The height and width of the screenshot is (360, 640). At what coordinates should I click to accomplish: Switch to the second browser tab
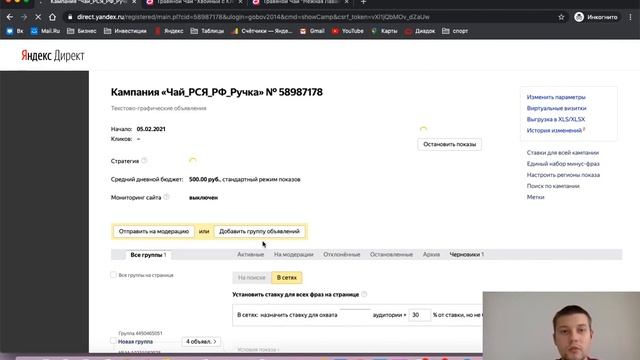194,2
